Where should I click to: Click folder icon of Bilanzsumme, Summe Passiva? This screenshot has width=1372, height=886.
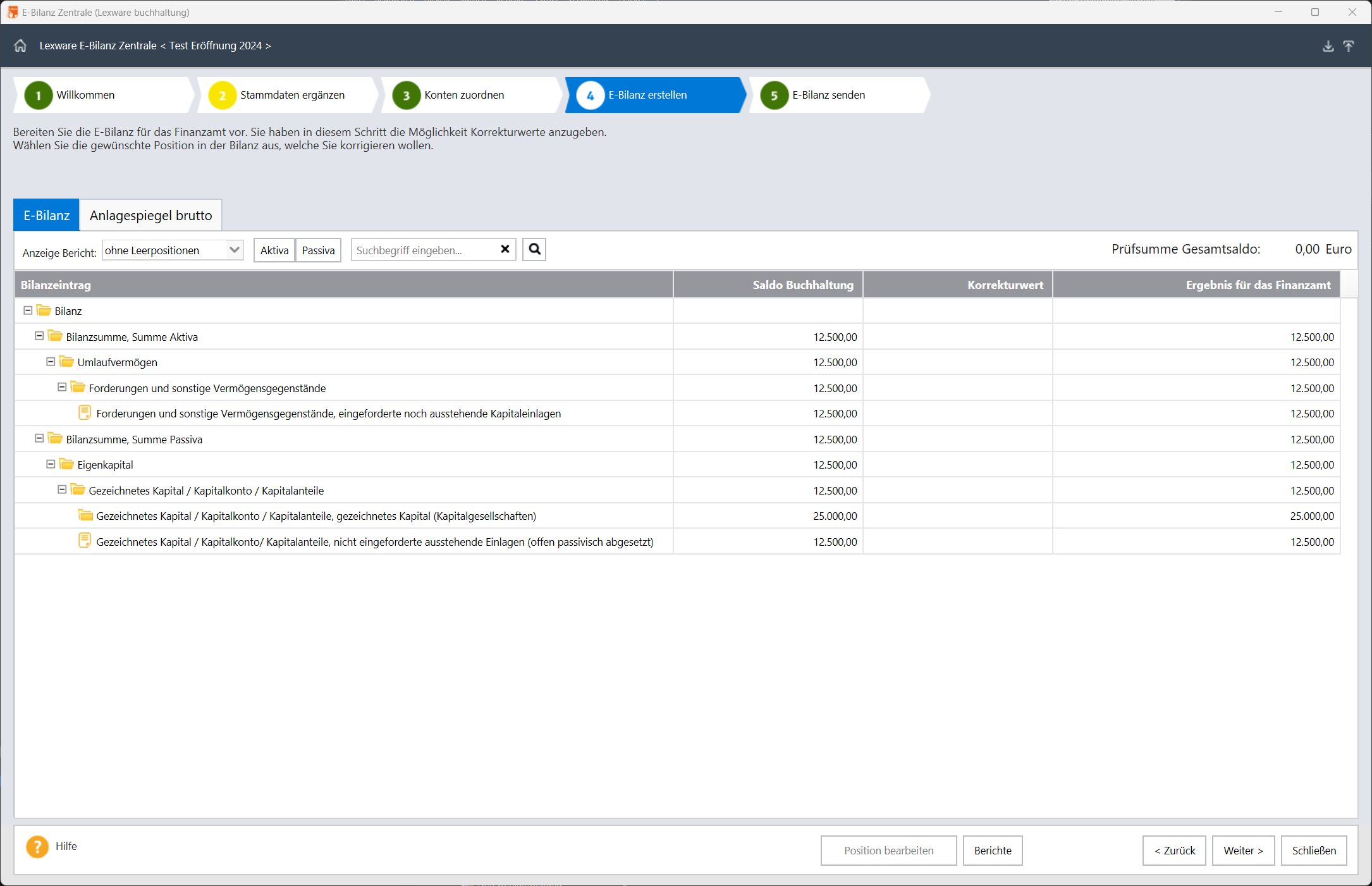pyautogui.click(x=55, y=438)
